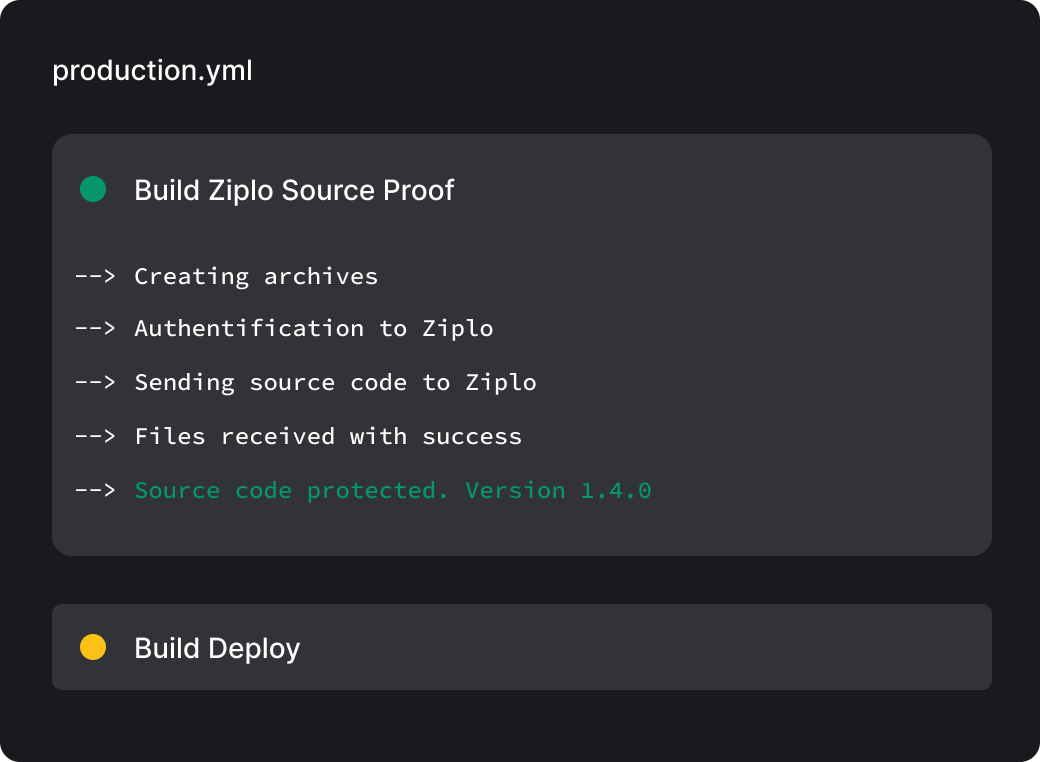Select the 'Sending source code to Ziplo' line
This screenshot has width=1040, height=762.
[x=336, y=383]
